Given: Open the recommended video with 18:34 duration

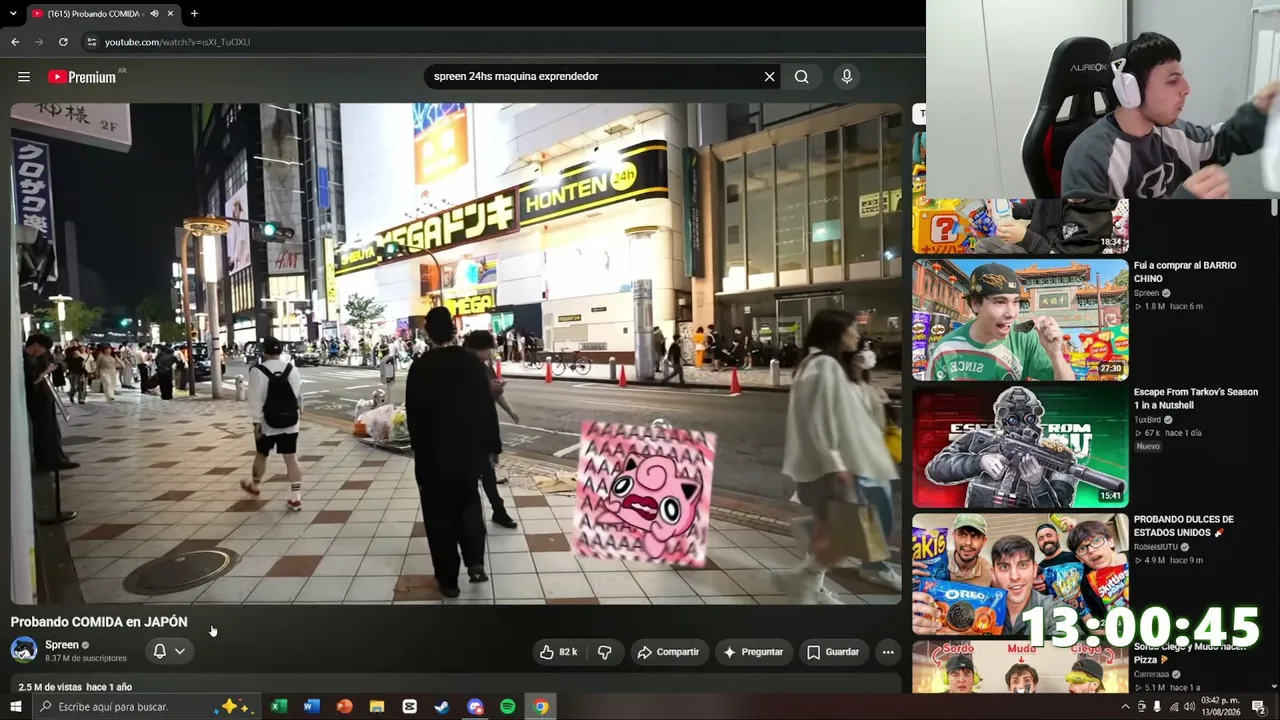Looking at the screenshot, I should pyautogui.click(x=1020, y=226).
